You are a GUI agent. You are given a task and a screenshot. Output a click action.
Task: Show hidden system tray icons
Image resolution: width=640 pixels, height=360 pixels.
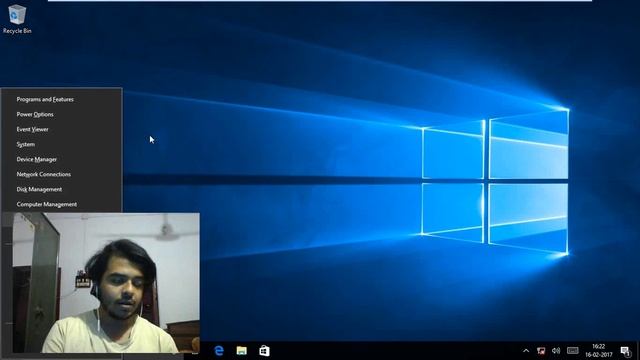tap(526, 351)
